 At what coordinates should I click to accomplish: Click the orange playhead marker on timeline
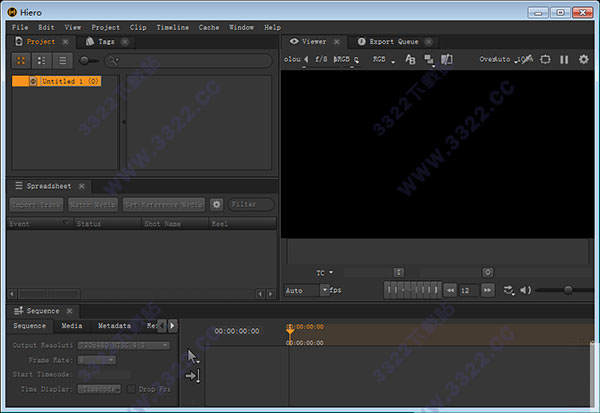[x=290, y=333]
